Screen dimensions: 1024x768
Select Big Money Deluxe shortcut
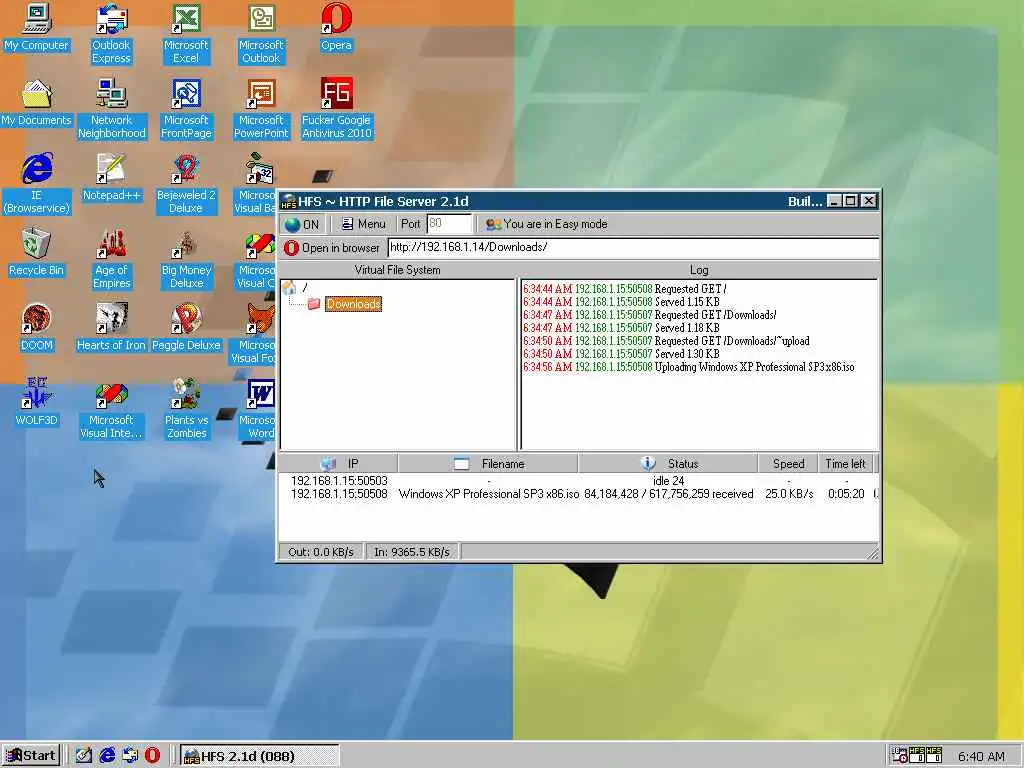[186, 259]
